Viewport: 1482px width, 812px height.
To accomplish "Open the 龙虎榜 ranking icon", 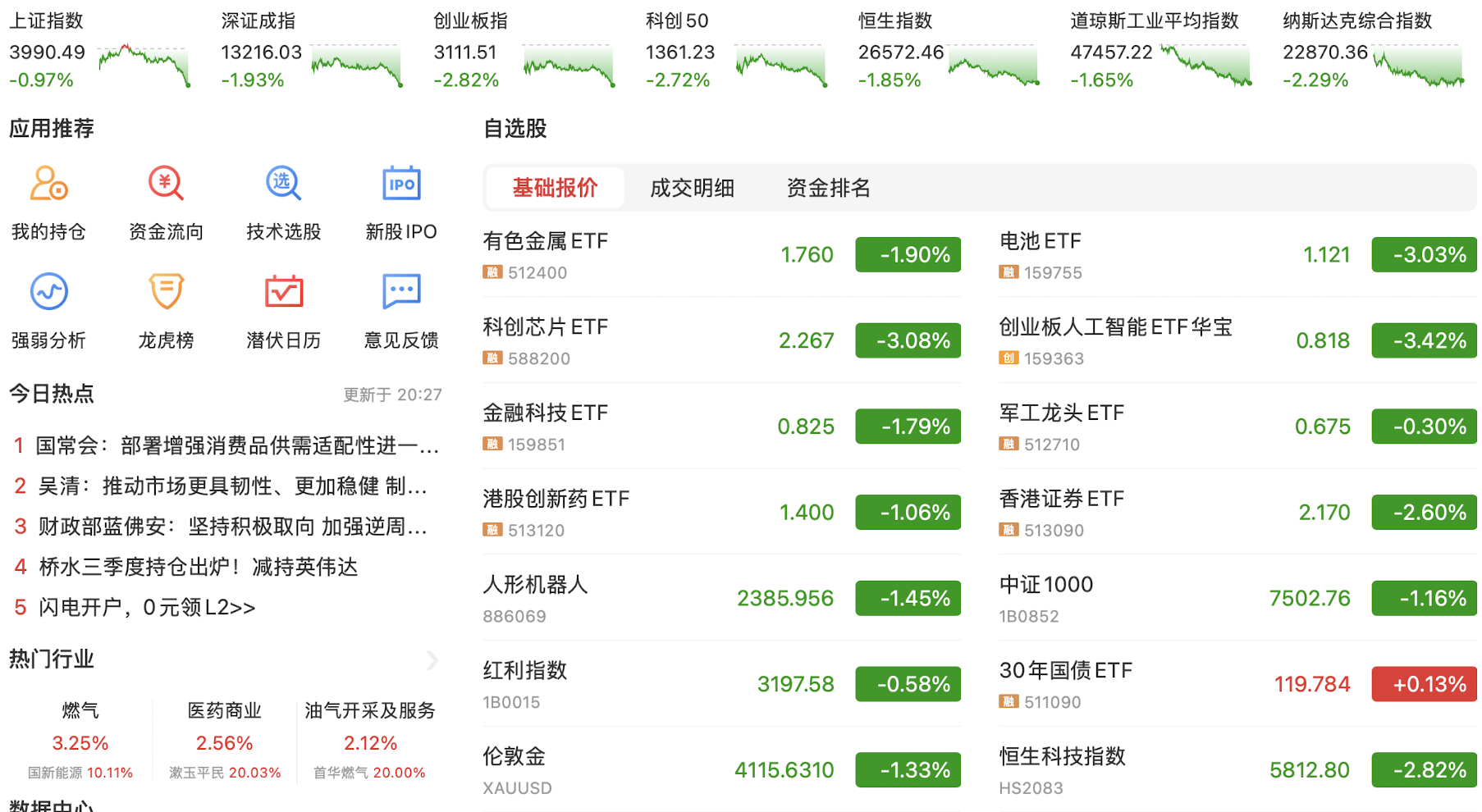I will pyautogui.click(x=166, y=292).
